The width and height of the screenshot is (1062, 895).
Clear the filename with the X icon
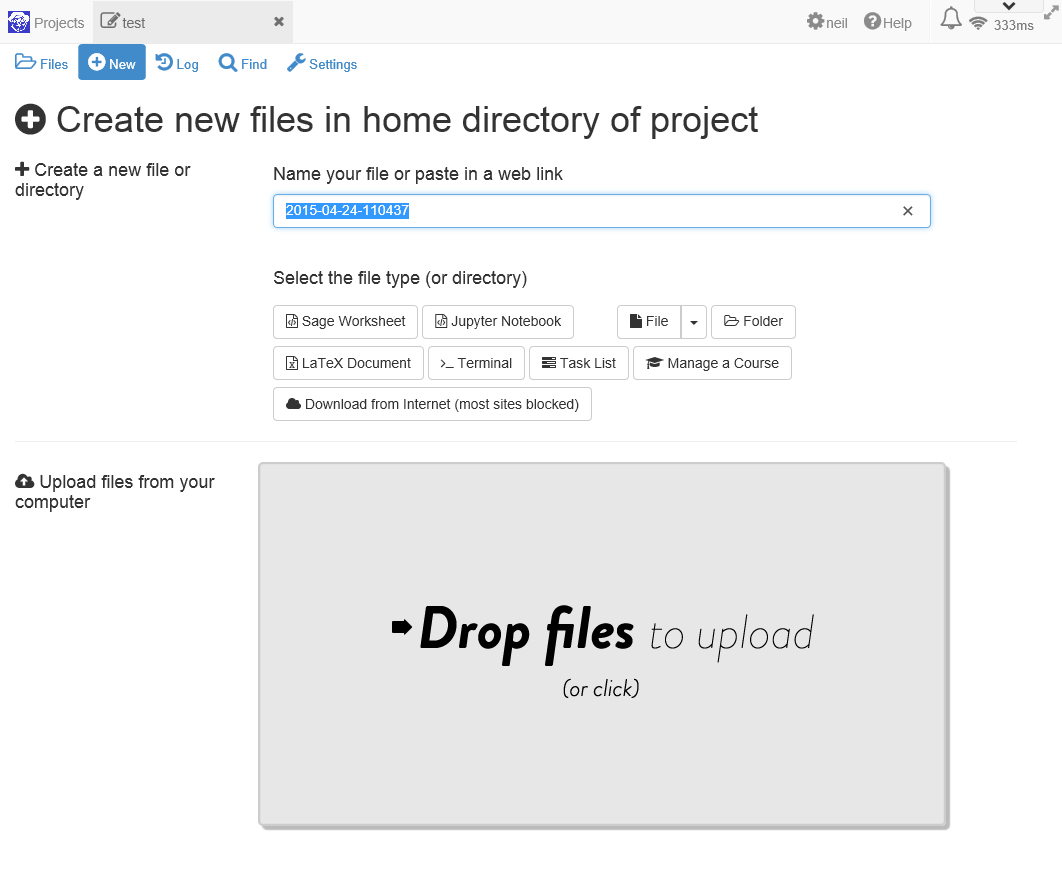(908, 211)
